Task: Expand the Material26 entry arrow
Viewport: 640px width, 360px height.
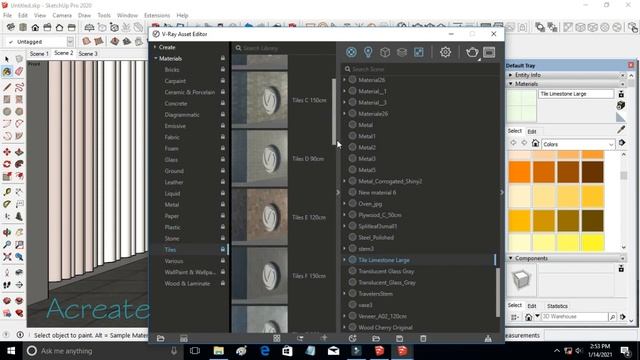Action: tap(345, 80)
